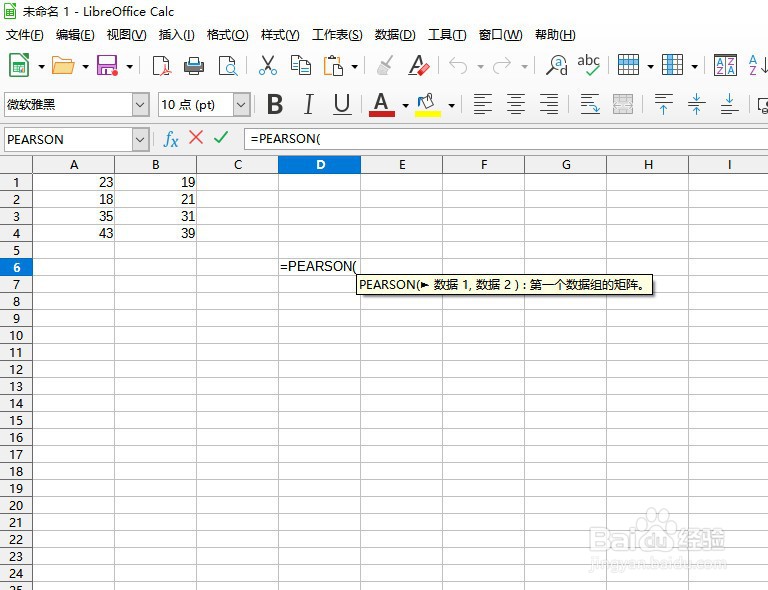Screen dimensions: 768x590
Task: Save the document with the Save icon
Action: (107, 65)
